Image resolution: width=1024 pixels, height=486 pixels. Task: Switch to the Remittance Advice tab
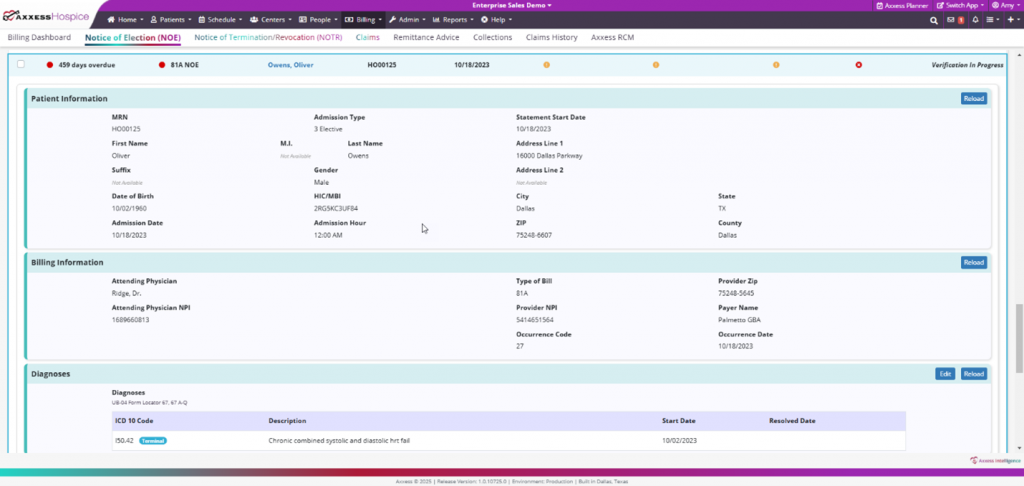(427, 38)
